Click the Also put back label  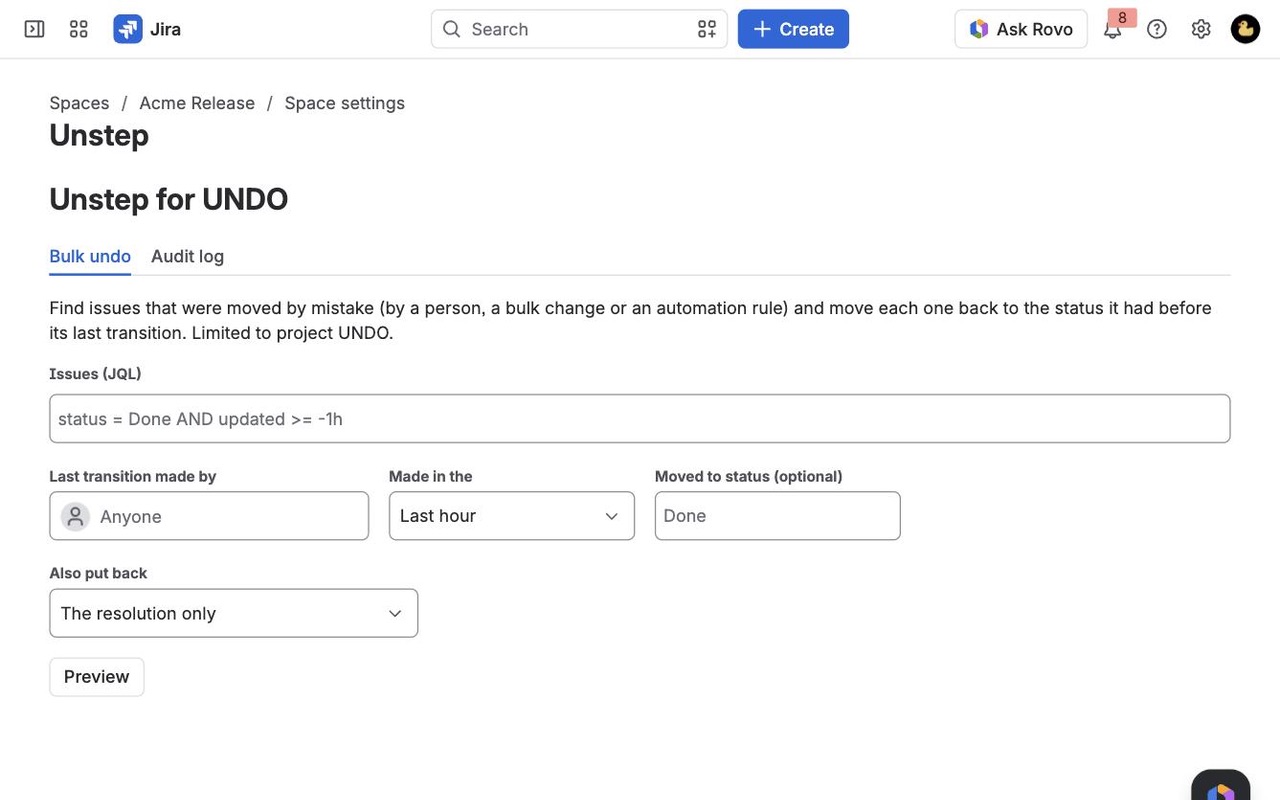click(98, 573)
